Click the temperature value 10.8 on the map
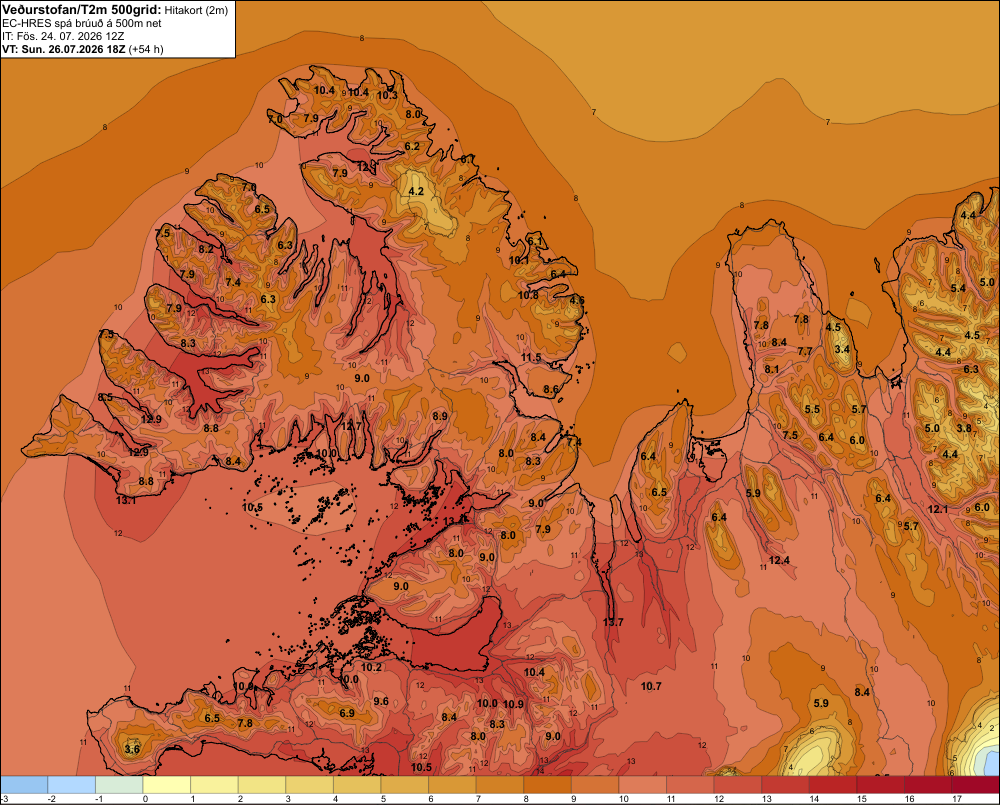 [528, 295]
